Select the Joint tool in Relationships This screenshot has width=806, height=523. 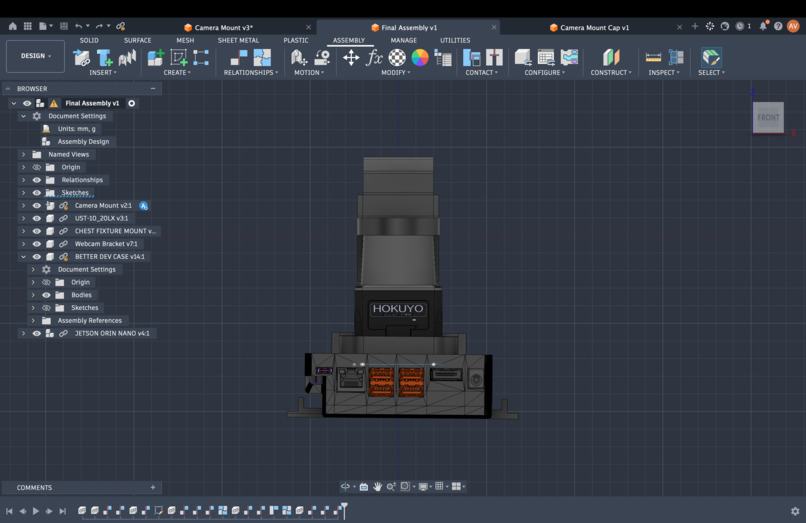(239, 58)
